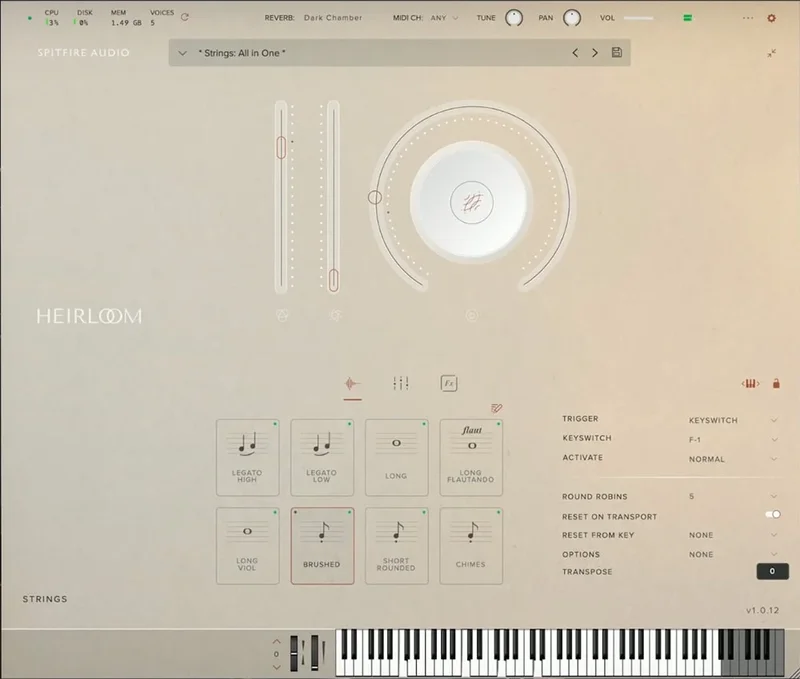Screen dimensions: 800x679
Task: Raise the keyboard octave with up arrow
Action: click(277, 642)
